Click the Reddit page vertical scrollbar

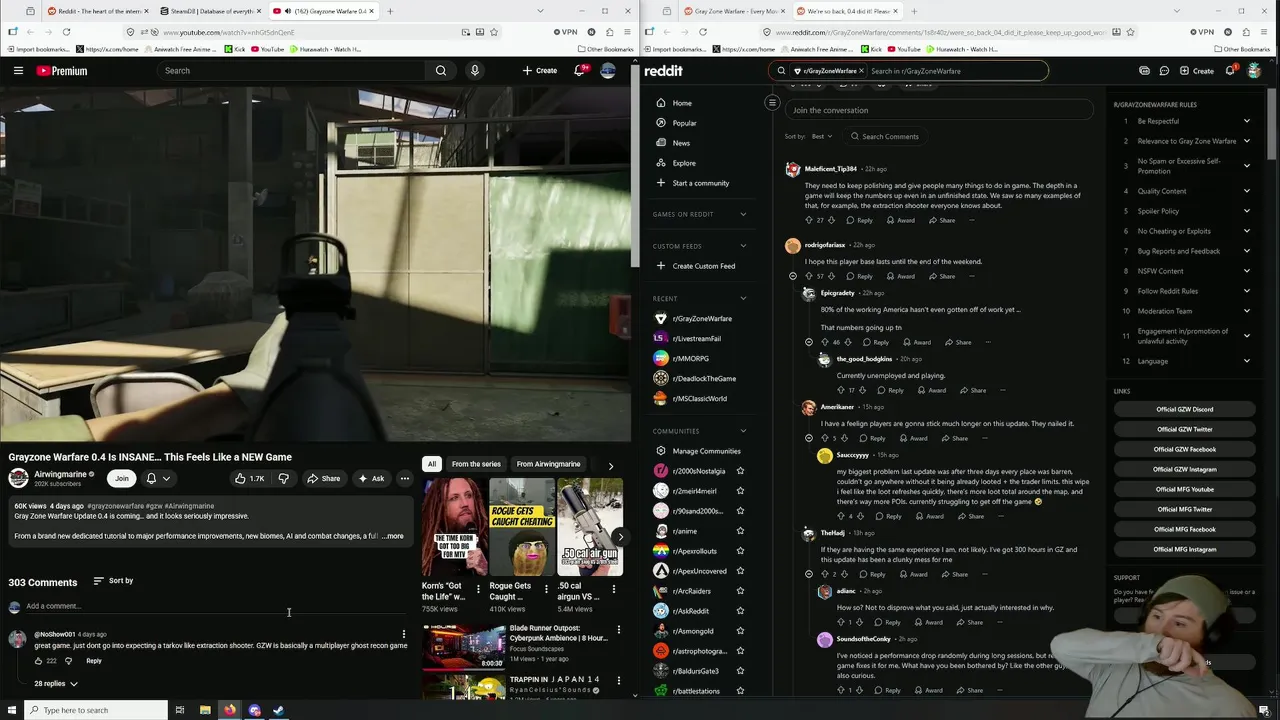(x=1272, y=125)
